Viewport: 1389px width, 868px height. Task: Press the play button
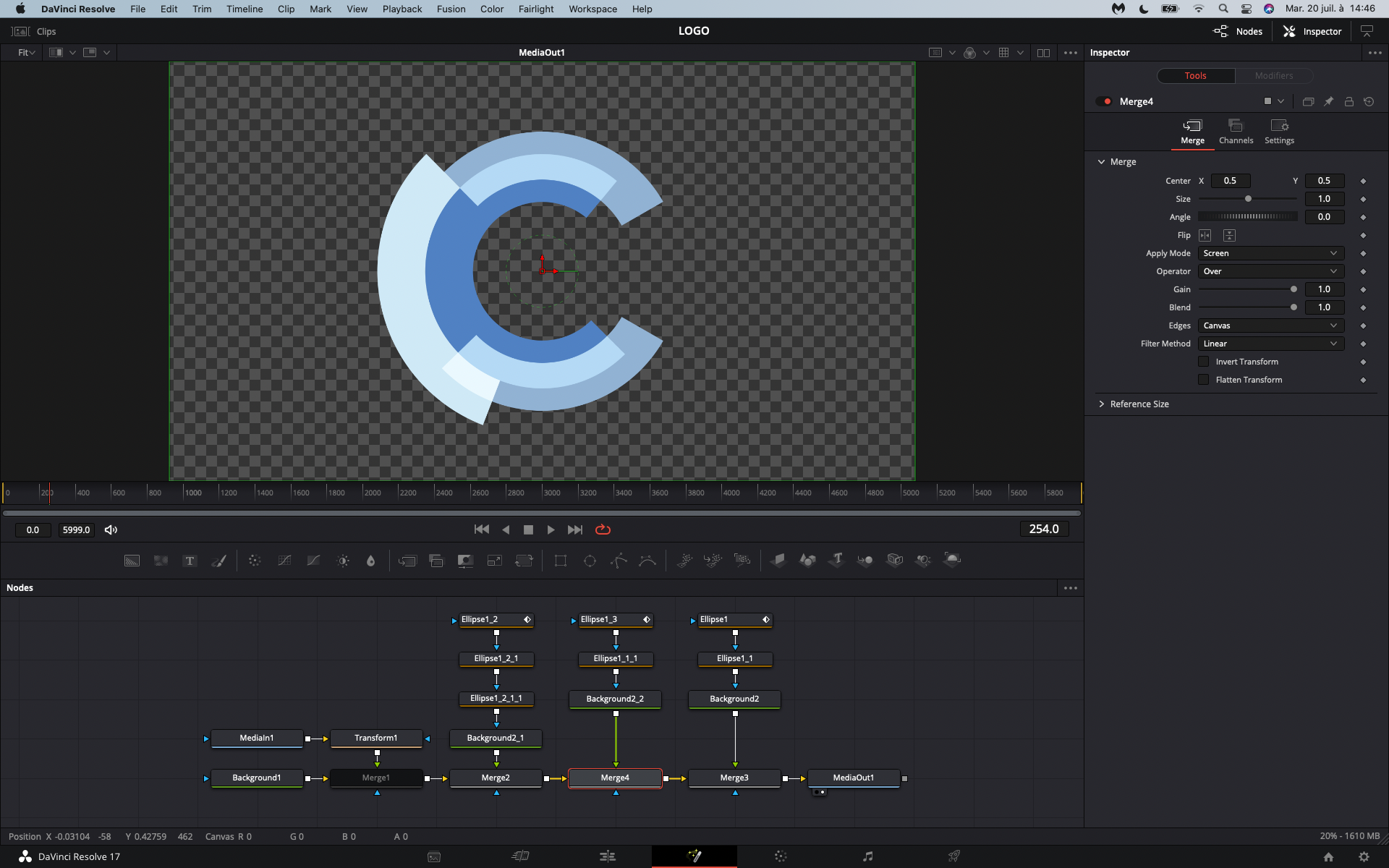(x=551, y=529)
